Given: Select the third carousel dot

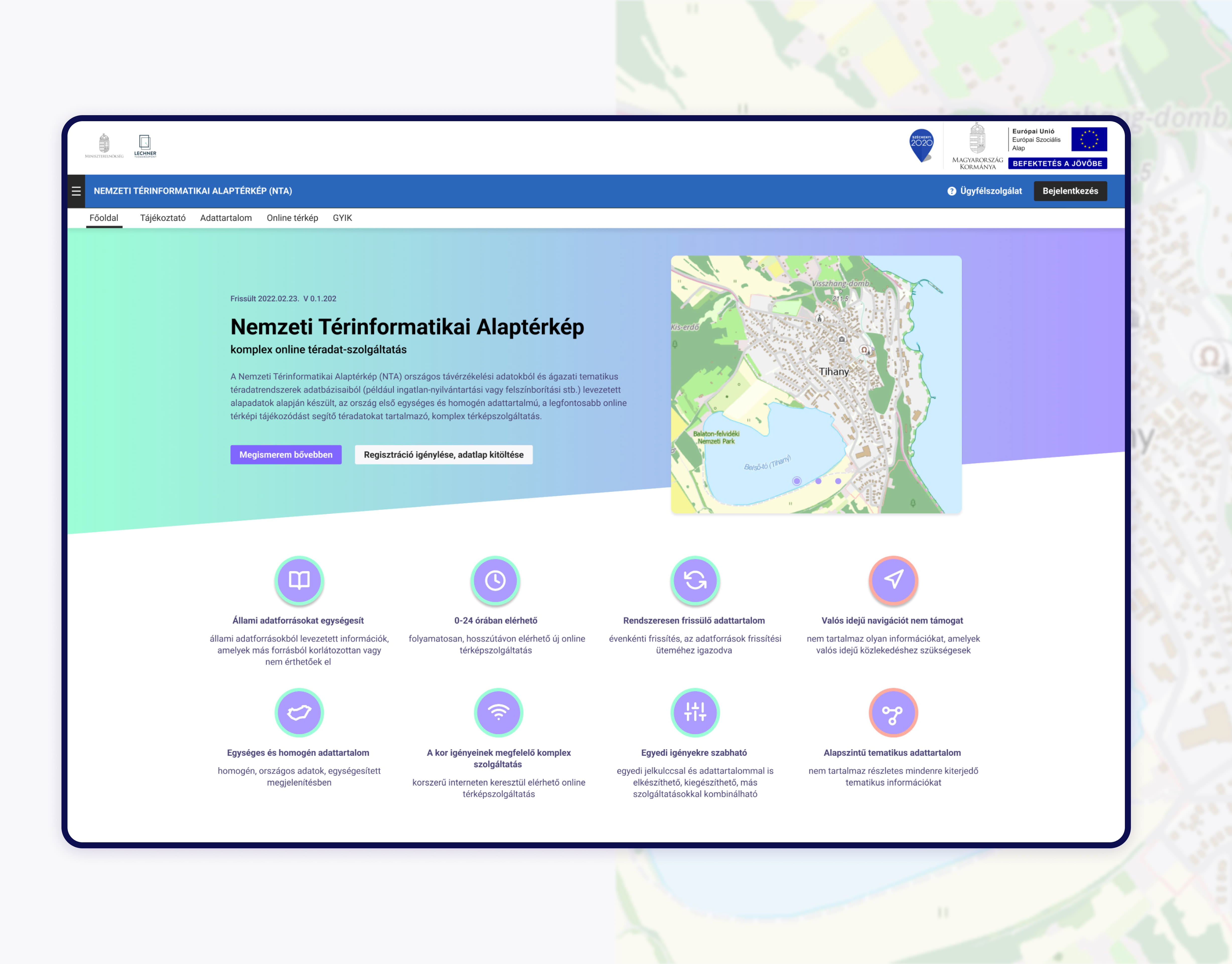Looking at the screenshot, I should click(x=838, y=481).
